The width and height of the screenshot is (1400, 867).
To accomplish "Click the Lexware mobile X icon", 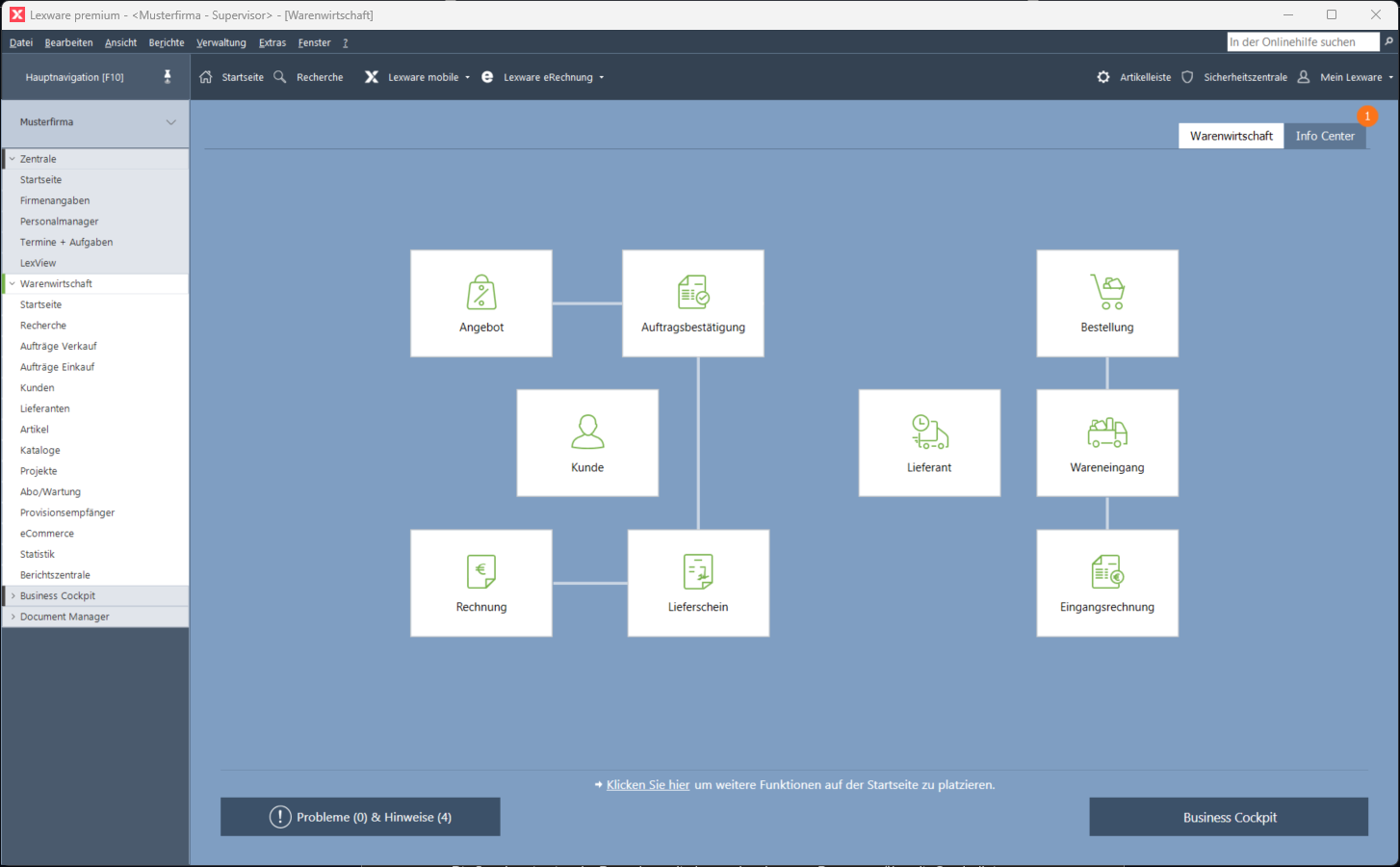I will (372, 77).
